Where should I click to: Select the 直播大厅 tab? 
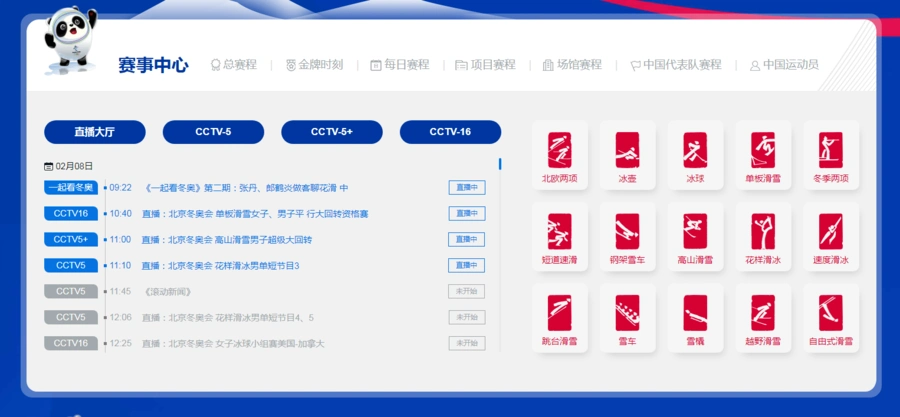click(x=95, y=132)
